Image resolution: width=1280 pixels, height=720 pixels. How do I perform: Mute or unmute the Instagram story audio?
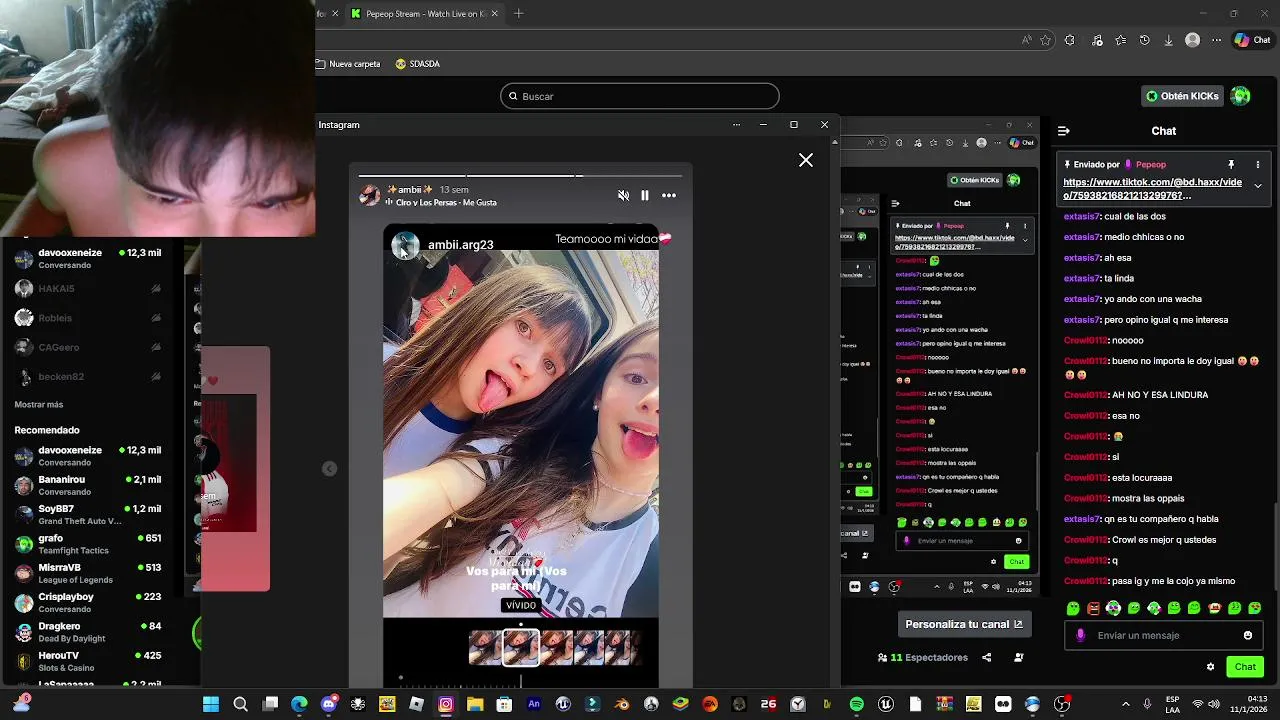pos(623,196)
